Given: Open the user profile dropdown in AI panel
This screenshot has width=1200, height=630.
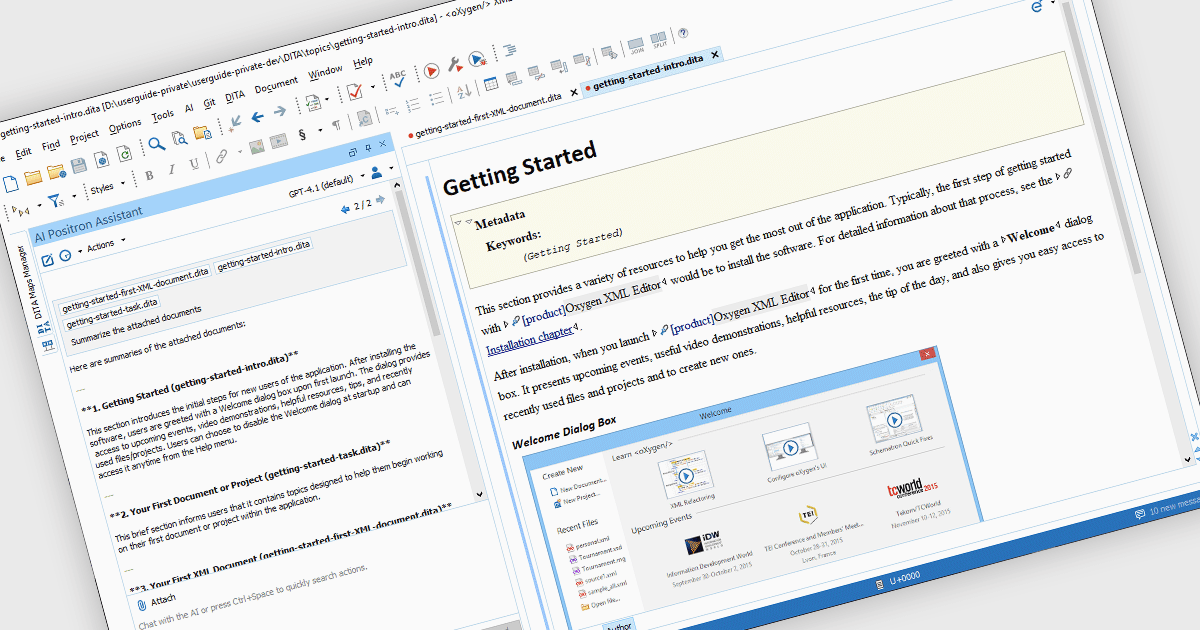Looking at the screenshot, I should coord(380,170).
